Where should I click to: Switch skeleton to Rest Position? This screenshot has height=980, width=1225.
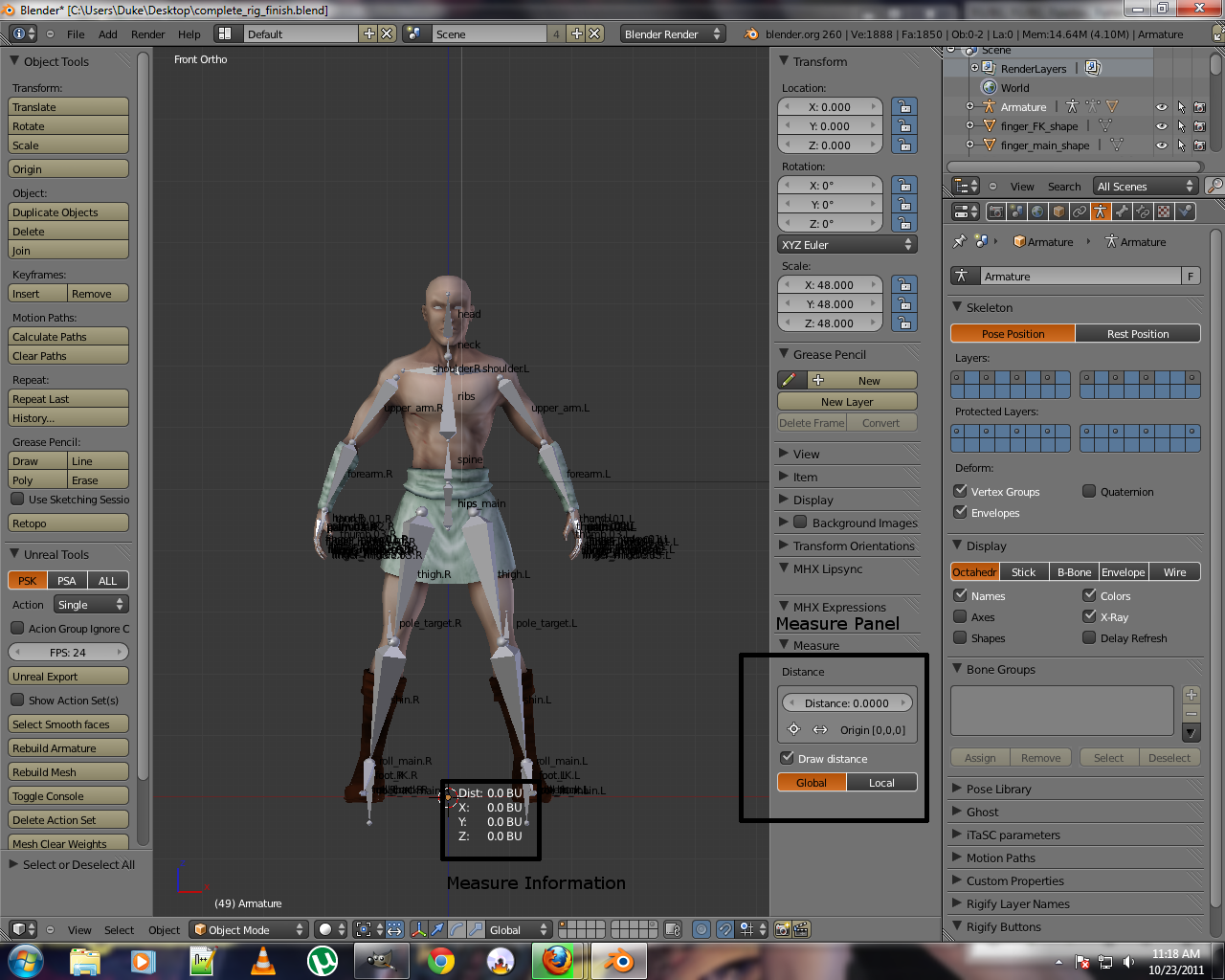click(x=1138, y=333)
